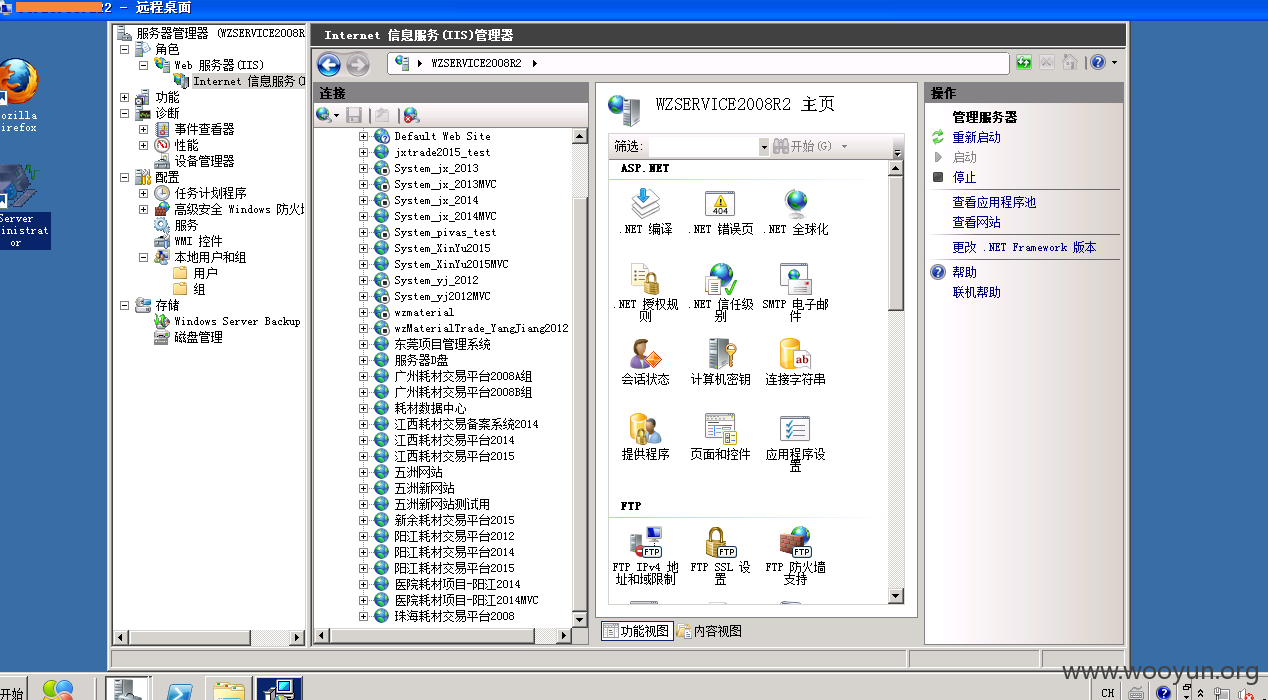
Task: Click 查看应用程序池 link
Action: tap(994, 202)
